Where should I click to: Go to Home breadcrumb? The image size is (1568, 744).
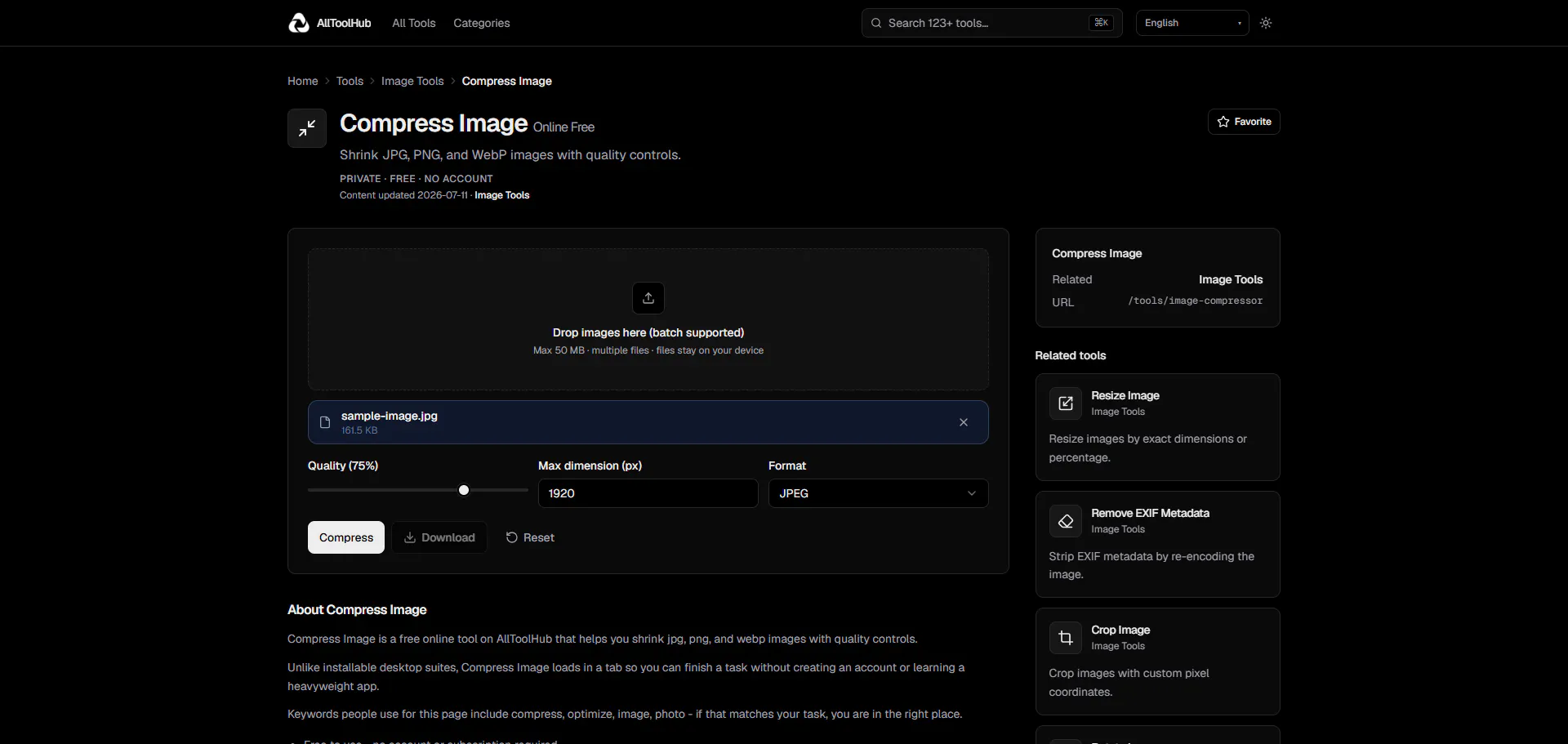(303, 81)
